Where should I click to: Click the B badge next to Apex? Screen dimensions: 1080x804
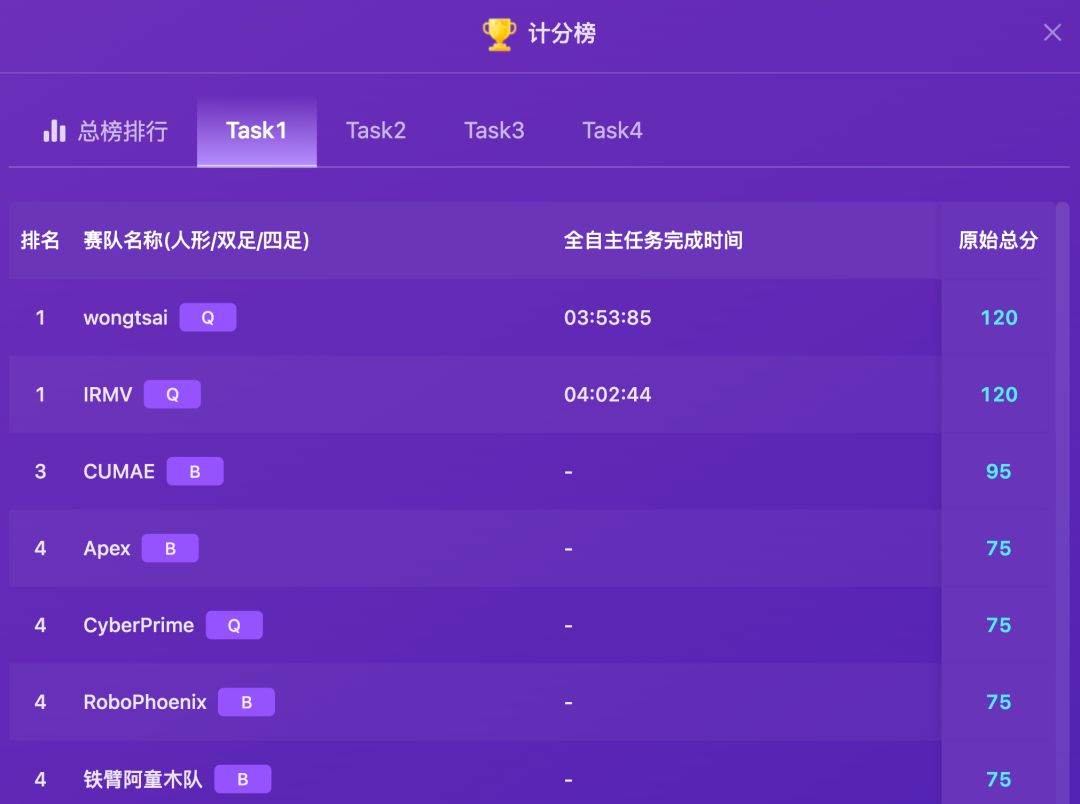tap(170, 549)
